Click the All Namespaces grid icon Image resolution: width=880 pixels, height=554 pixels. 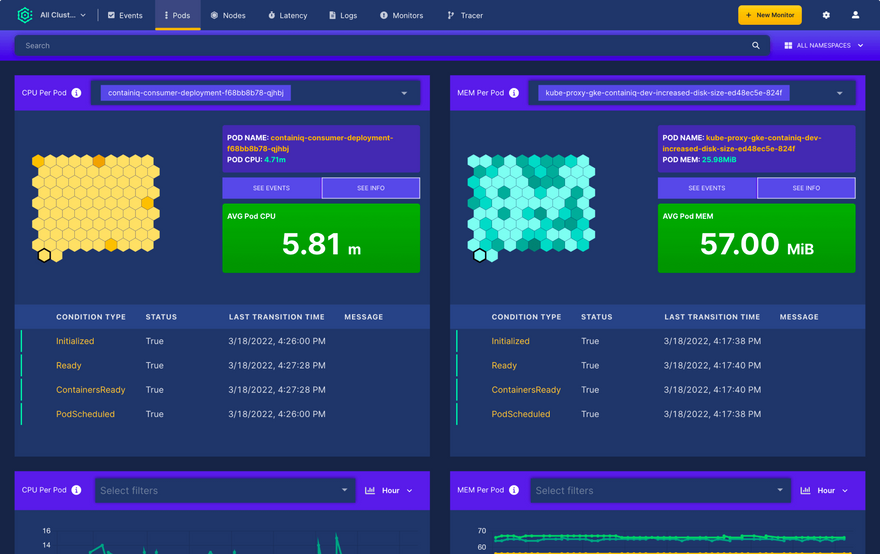pos(788,46)
